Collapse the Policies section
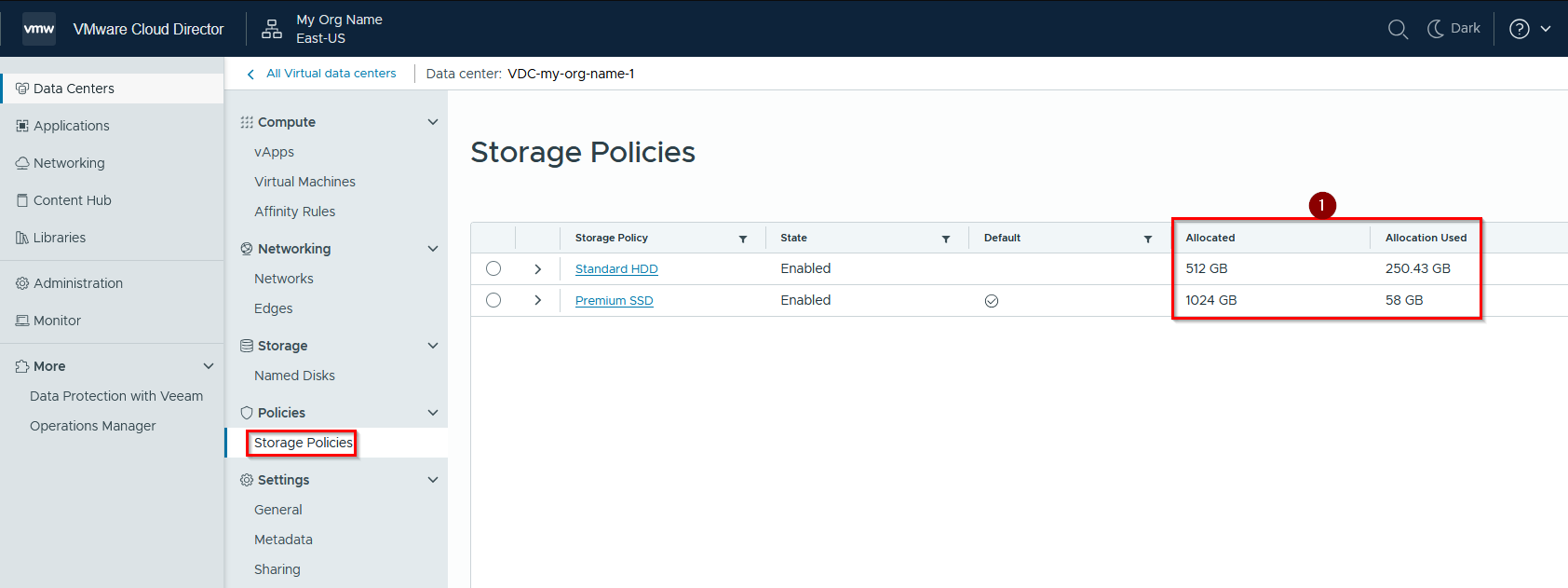 coord(433,413)
